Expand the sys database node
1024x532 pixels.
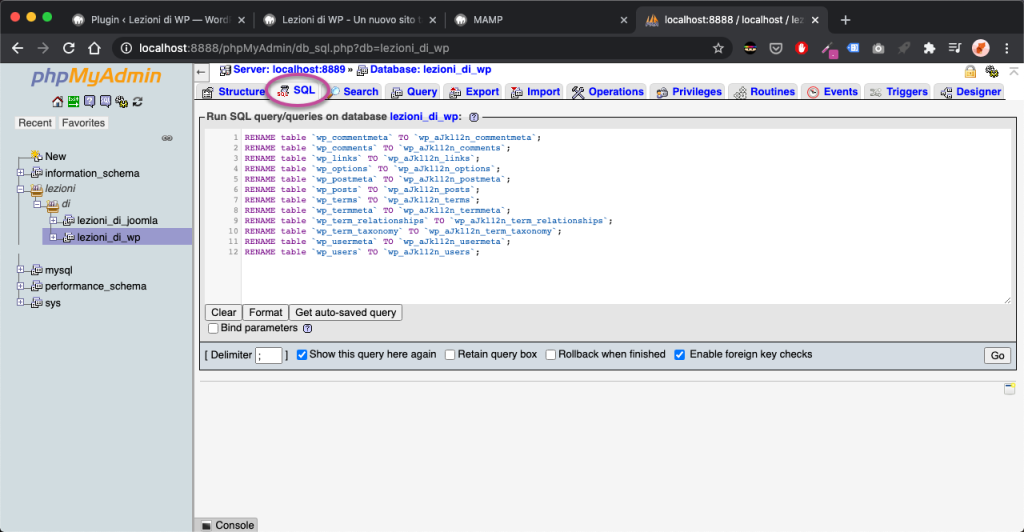tap(20, 302)
